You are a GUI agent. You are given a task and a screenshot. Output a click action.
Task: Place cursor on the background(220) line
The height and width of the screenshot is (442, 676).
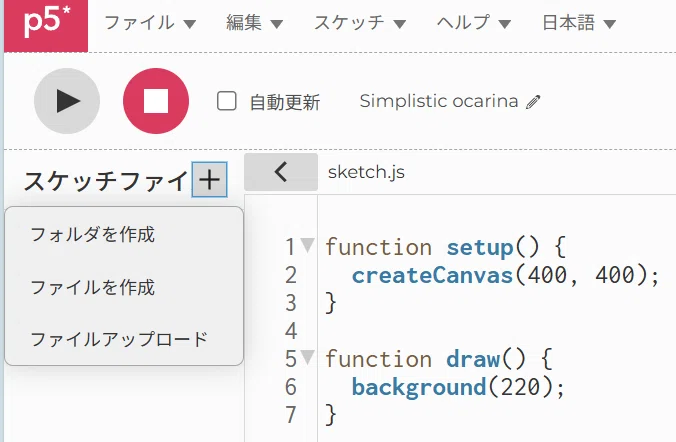tap(457, 387)
